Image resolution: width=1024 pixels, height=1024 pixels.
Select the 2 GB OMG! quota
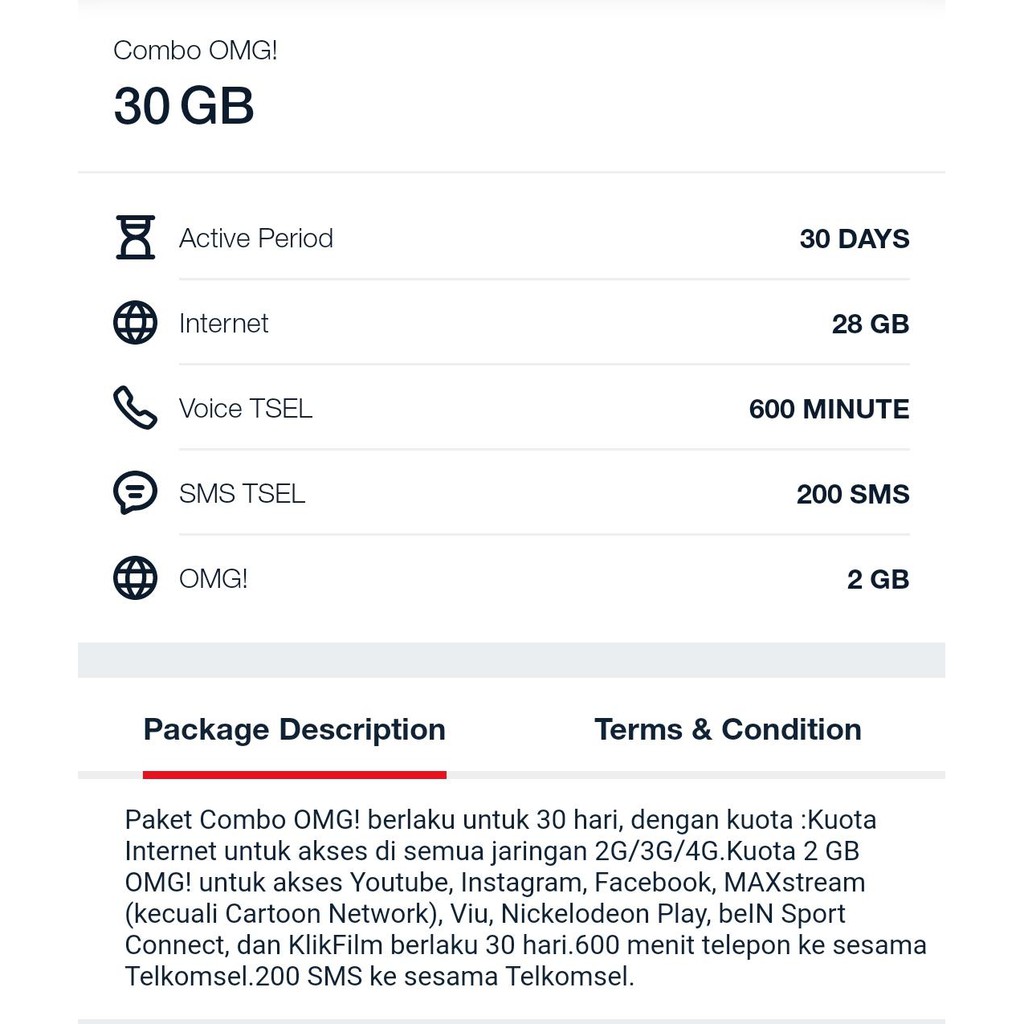[x=878, y=578]
